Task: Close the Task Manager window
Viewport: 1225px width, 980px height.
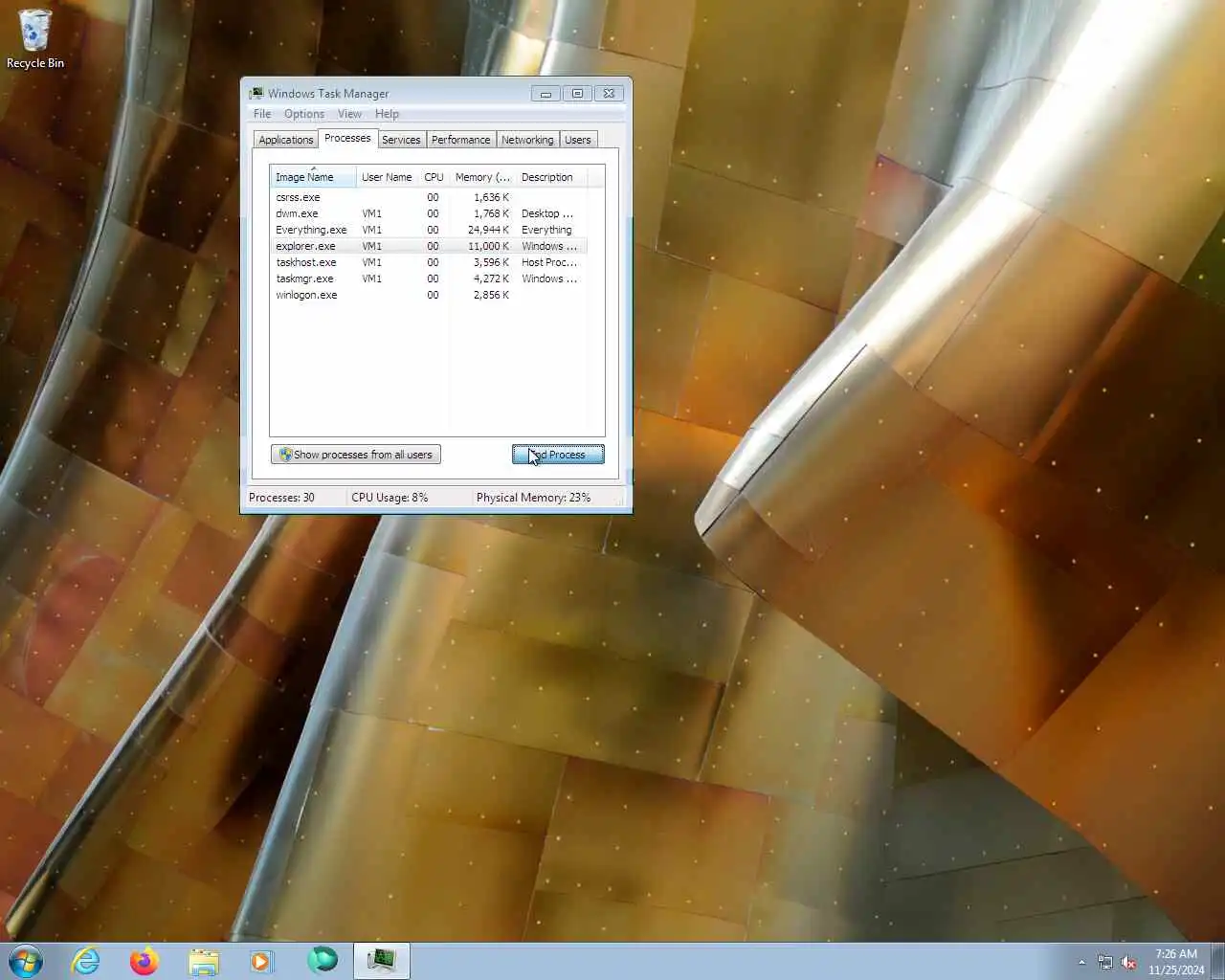Action: pyautogui.click(x=609, y=93)
